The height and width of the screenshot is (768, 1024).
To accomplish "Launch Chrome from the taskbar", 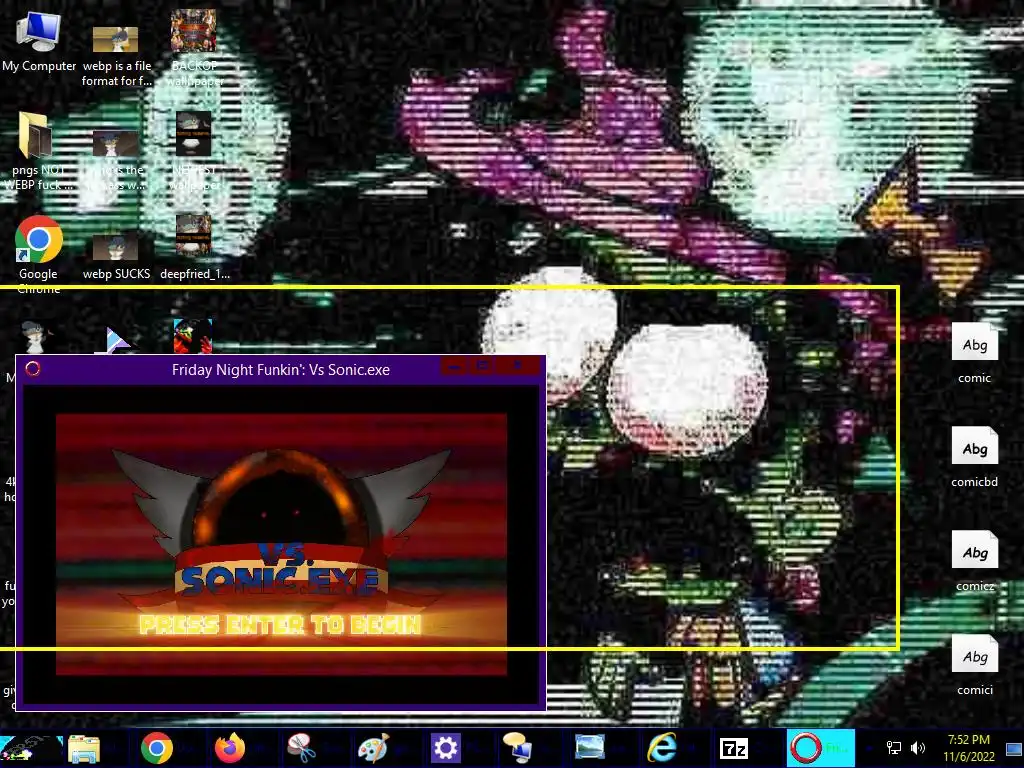I will pos(157,748).
